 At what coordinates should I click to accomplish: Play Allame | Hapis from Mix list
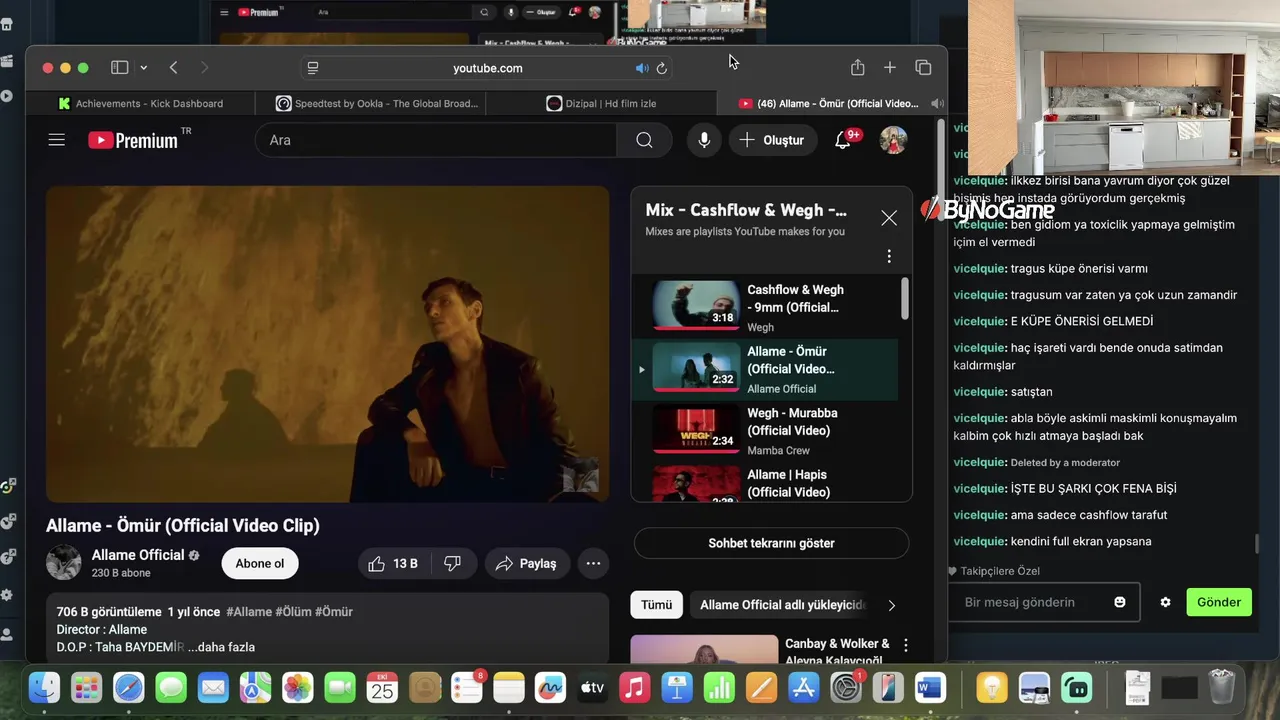click(764, 484)
